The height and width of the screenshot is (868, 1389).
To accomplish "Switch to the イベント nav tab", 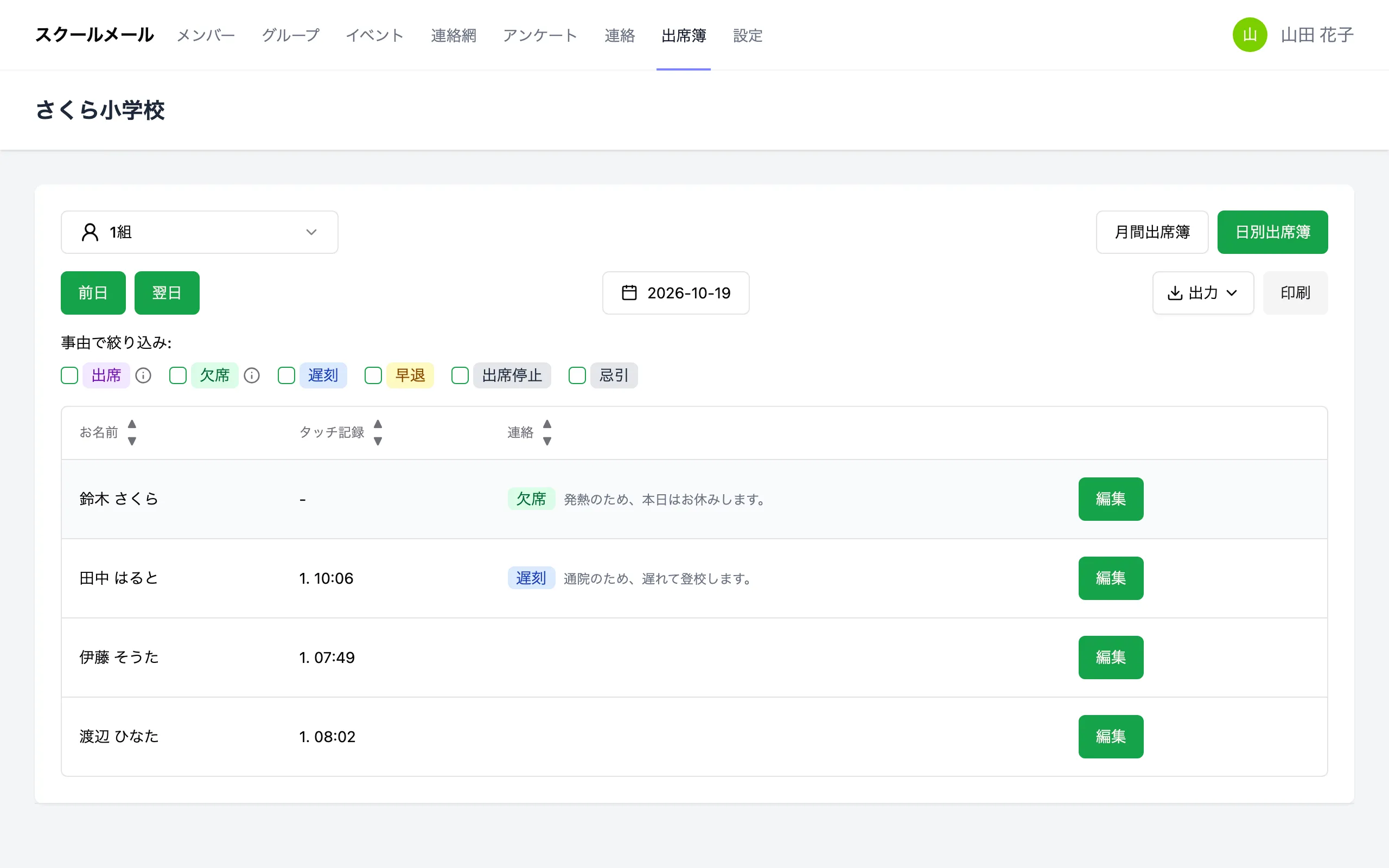I will (x=375, y=35).
